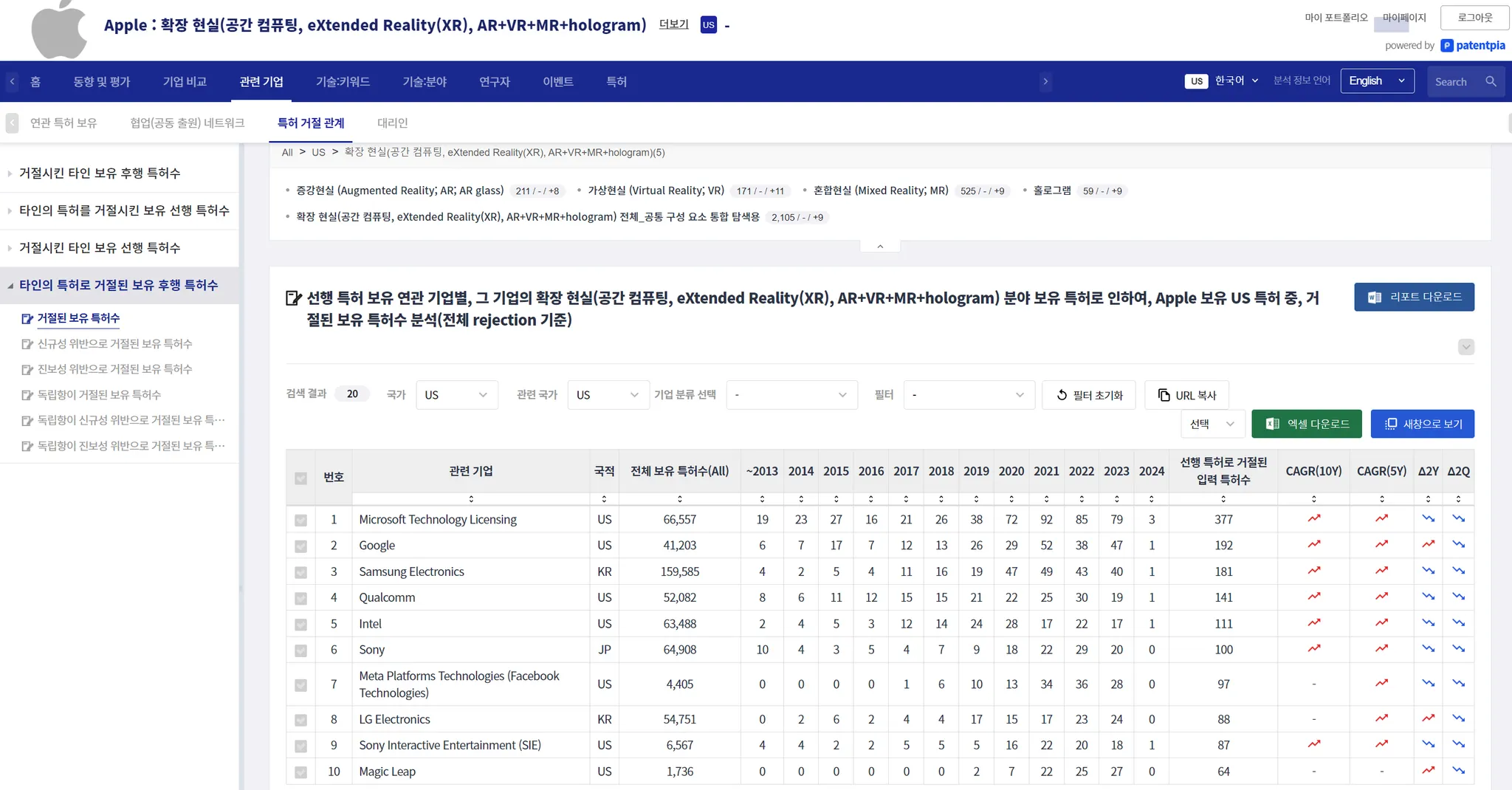
Task: Select 진보성 위반으로 거절된 보유 특허수 item
Action: pos(114,369)
